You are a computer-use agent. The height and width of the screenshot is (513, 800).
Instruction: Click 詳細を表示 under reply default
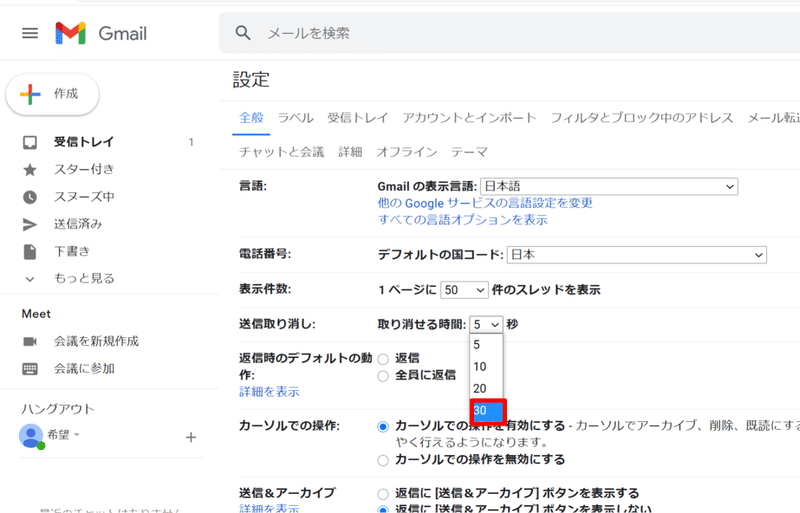[269, 392]
